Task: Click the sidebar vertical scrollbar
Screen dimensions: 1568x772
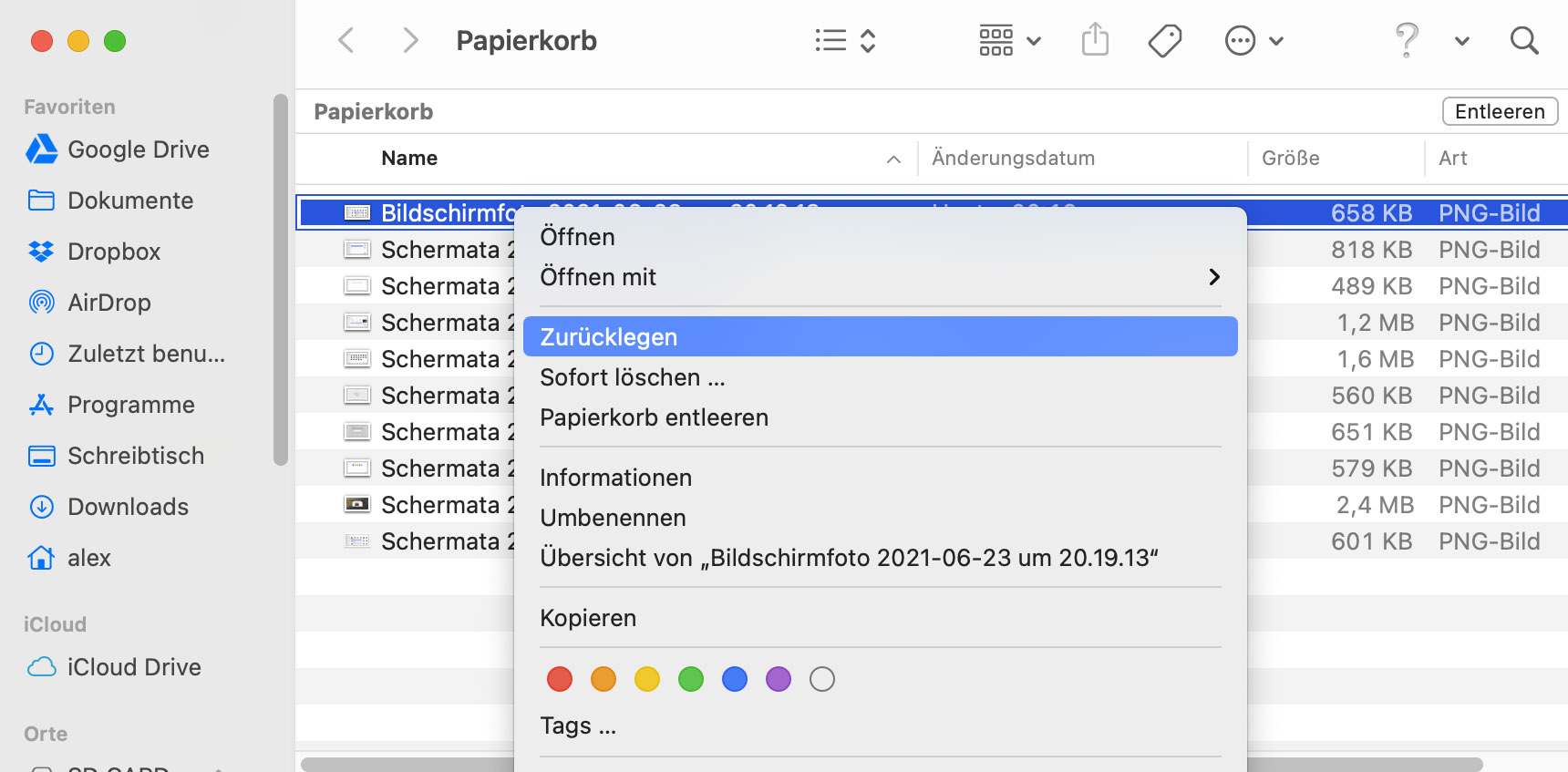Action: [281, 280]
